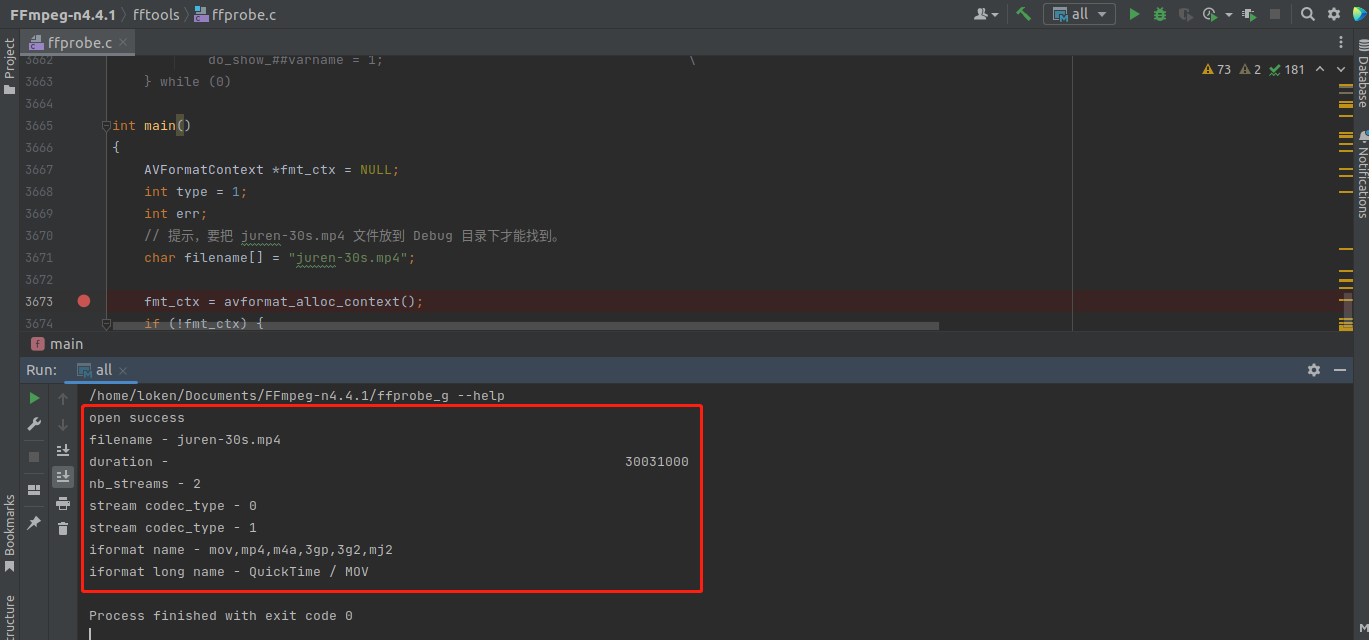Viewport: 1369px width, 640px height.
Task: Collapse the main() function fold marker
Action: [105, 126]
